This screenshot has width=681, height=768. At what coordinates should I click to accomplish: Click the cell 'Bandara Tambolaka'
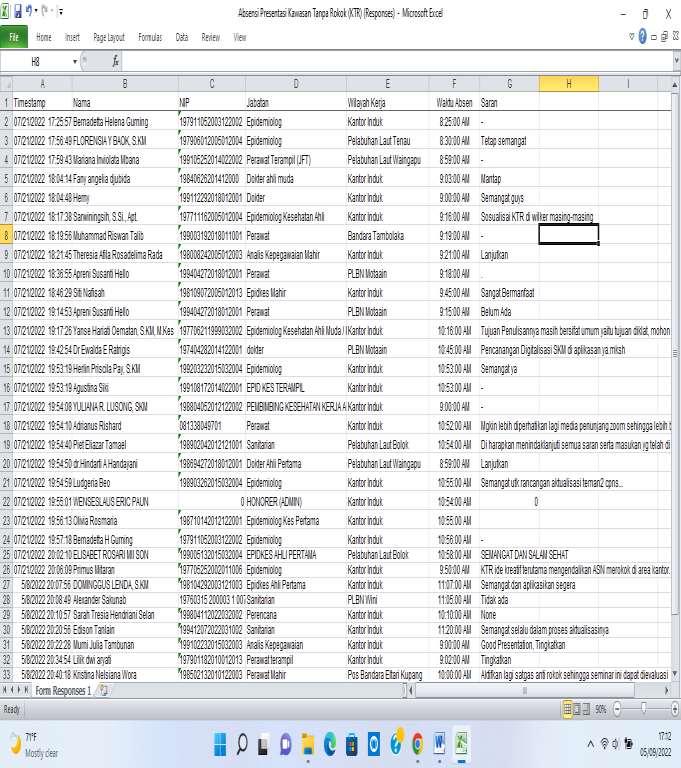388,236
